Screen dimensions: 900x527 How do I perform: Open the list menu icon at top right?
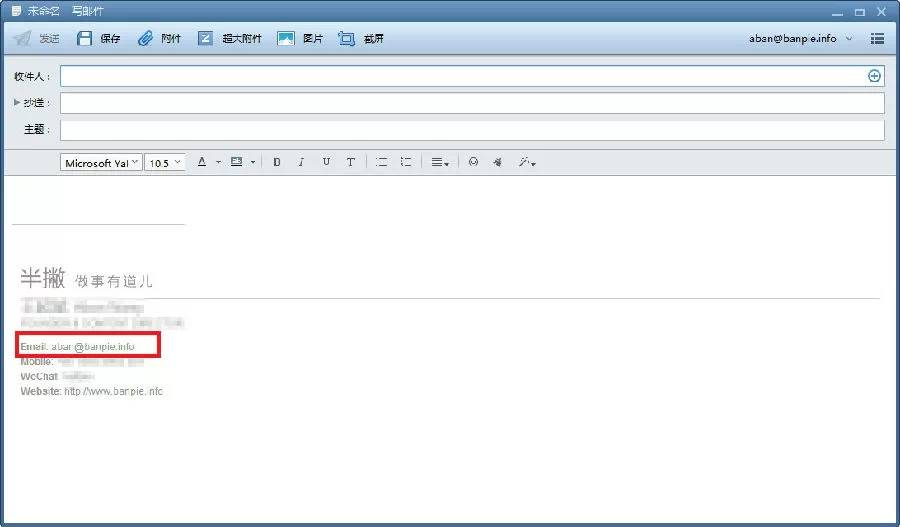[877, 39]
